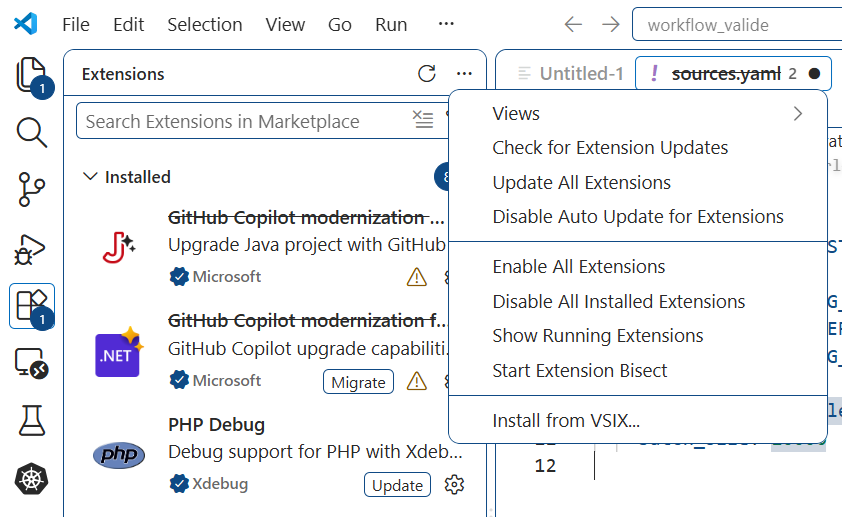The image size is (842, 517).
Task: Select the Extensions view icon
Action: pyautogui.click(x=32, y=306)
